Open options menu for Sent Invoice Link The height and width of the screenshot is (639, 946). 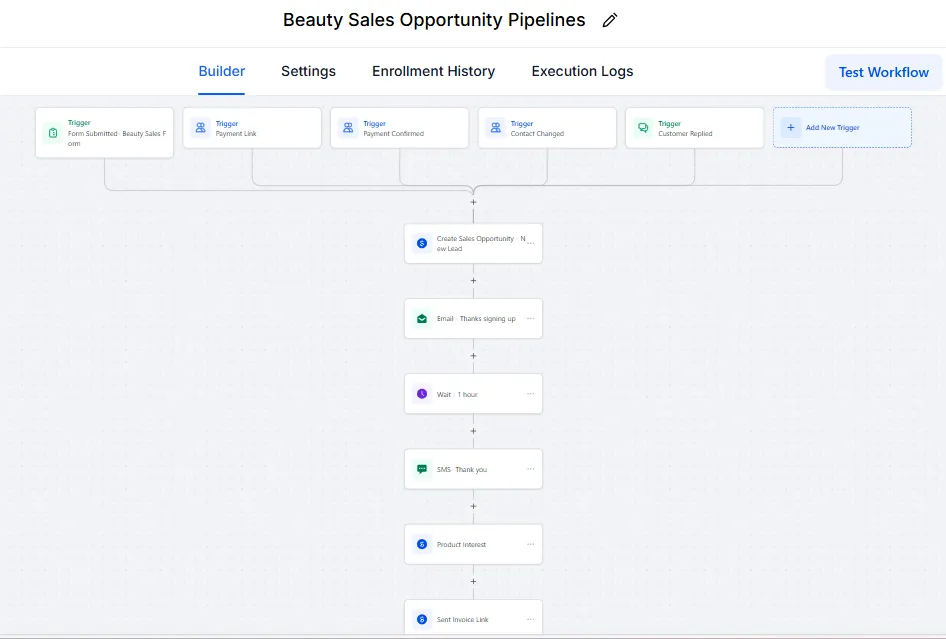coord(530,619)
